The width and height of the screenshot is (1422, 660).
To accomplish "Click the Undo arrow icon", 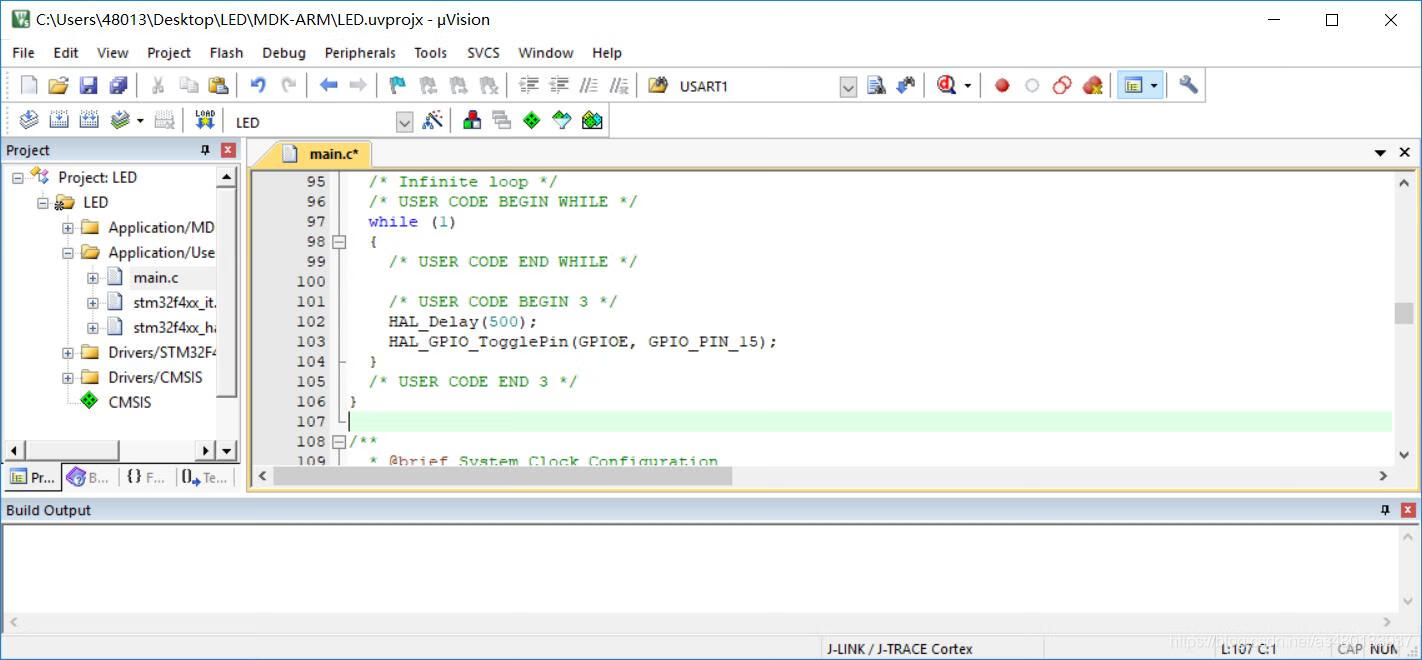I will click(x=258, y=86).
